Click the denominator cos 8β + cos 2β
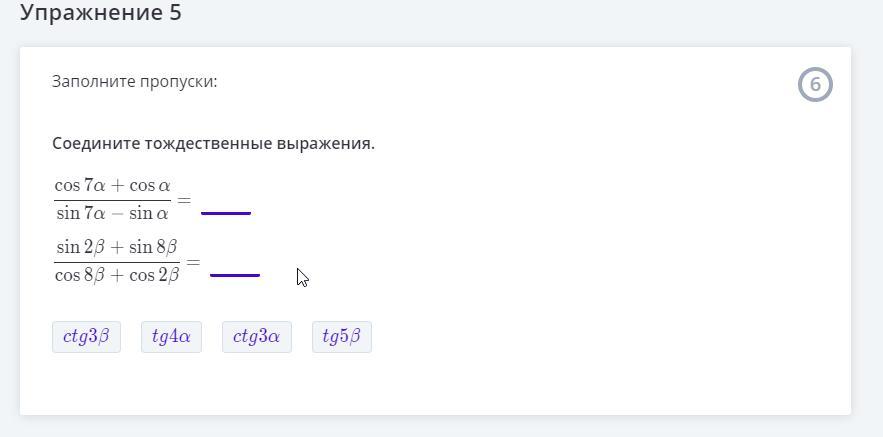The height and width of the screenshot is (437, 883). click(117, 275)
